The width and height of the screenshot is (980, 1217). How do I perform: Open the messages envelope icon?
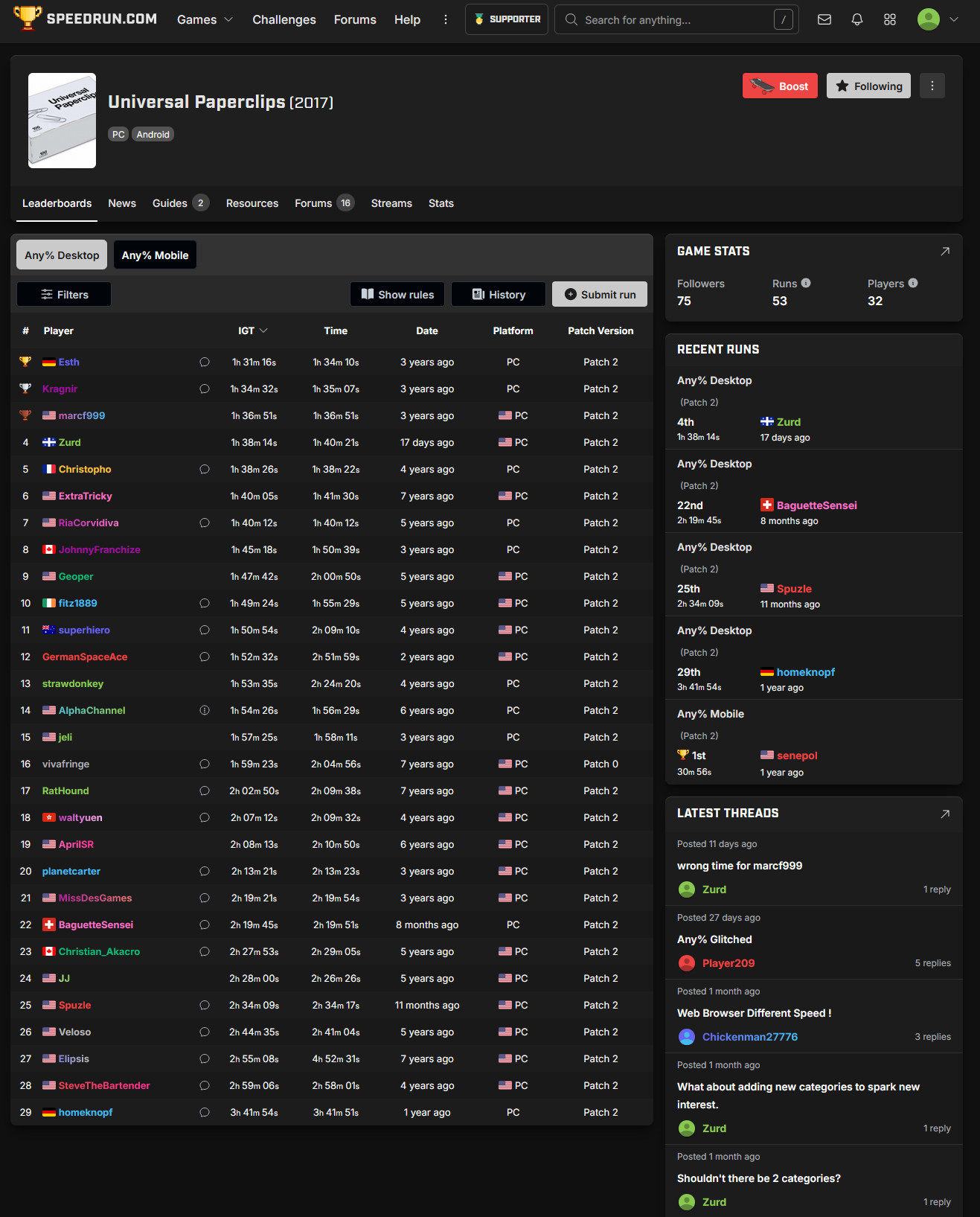click(824, 19)
